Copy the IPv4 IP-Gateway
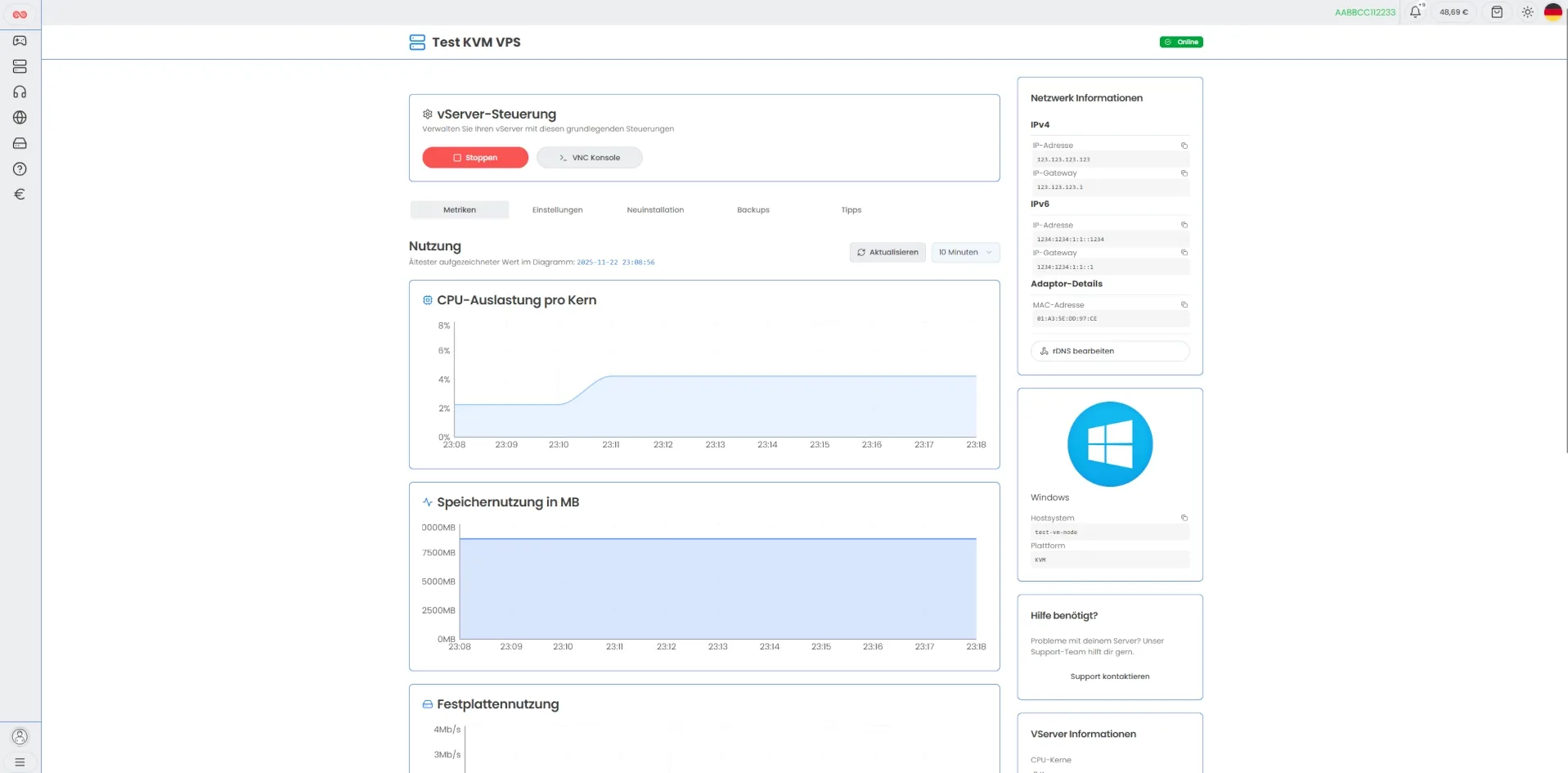The height and width of the screenshot is (773, 1568). point(1184,173)
